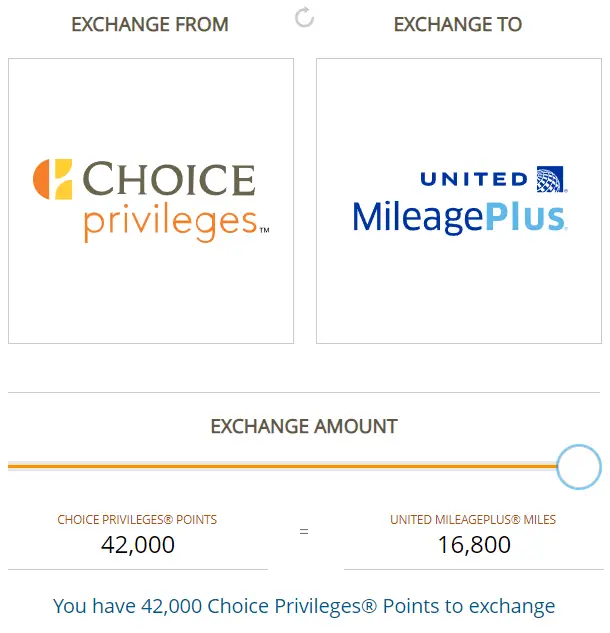The width and height of the screenshot is (610, 633).
Task: Click the blue "MileagePlus" logo text
Action: [x=459, y=216]
